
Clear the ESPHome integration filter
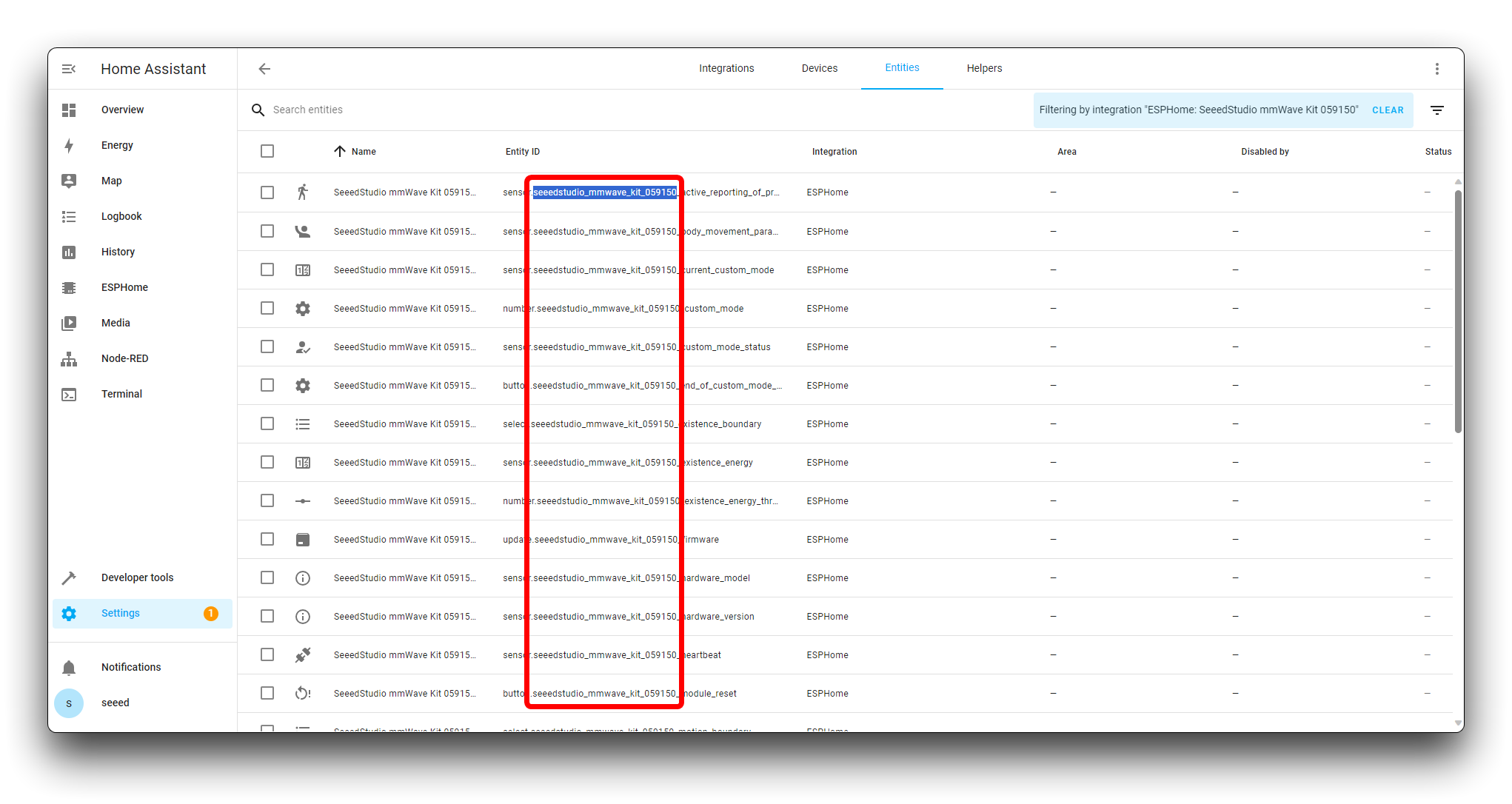point(1387,110)
